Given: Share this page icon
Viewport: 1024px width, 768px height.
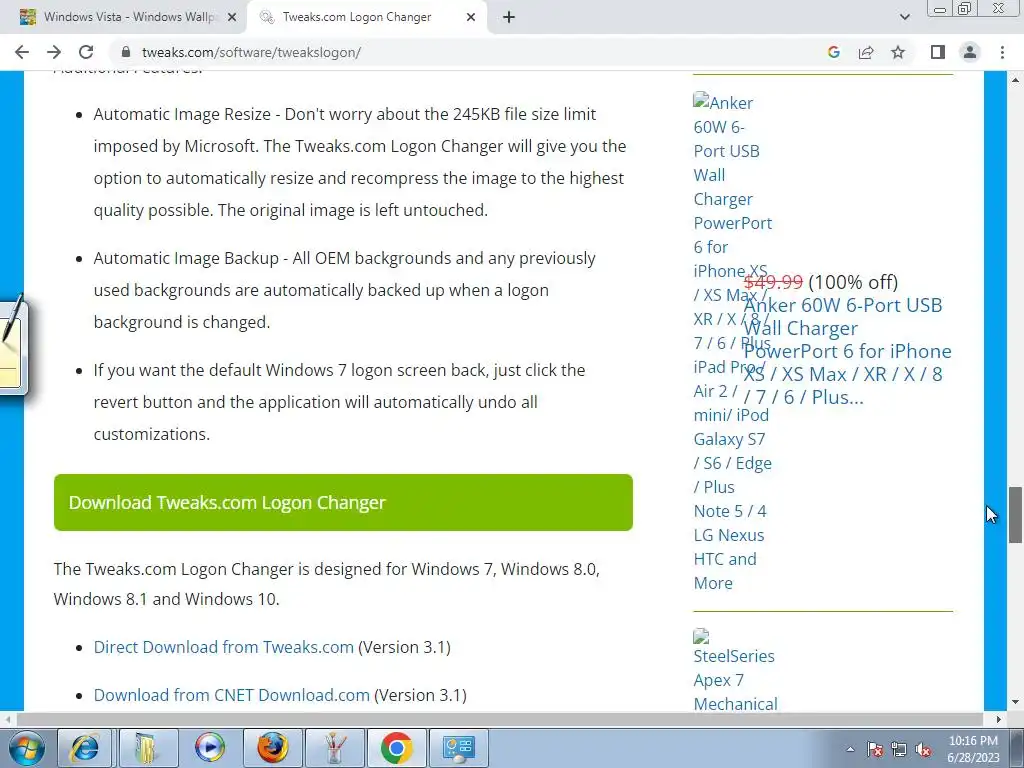Looking at the screenshot, I should (866, 52).
